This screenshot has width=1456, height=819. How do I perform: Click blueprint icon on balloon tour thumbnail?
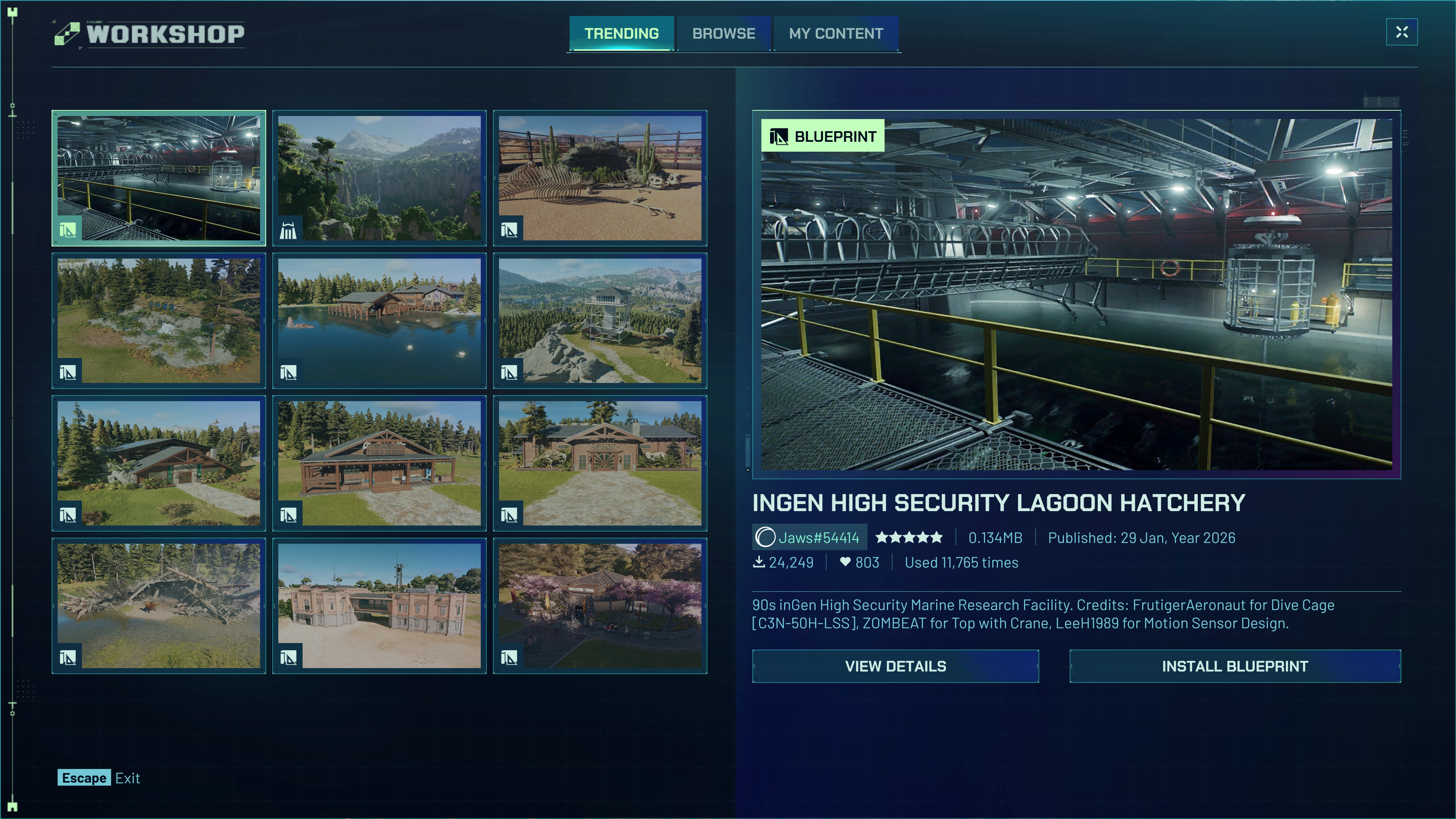coord(509,657)
